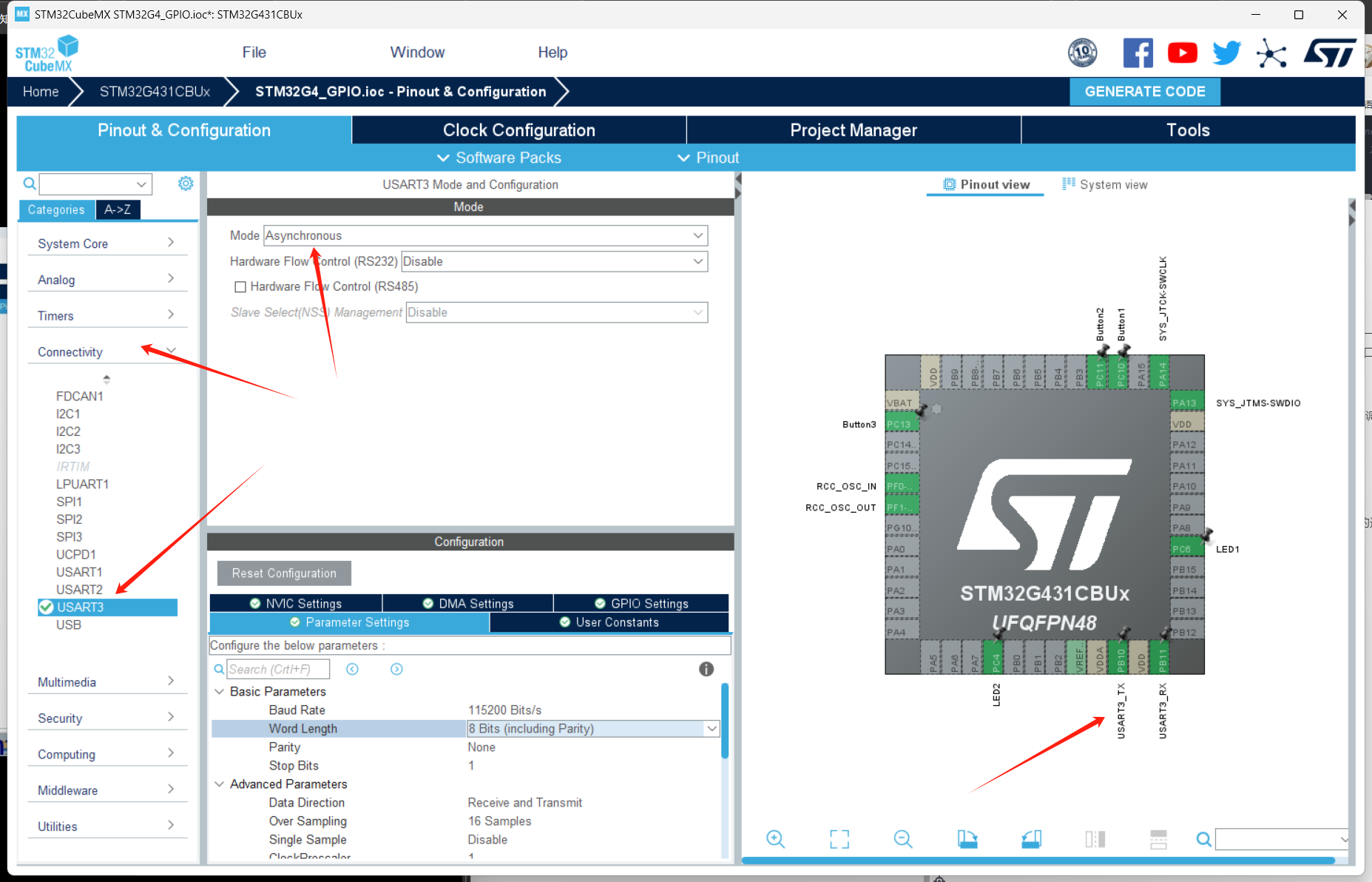Screen dimensions: 1372x882
Task: Open the YouTube icon link
Action: click(x=1182, y=53)
